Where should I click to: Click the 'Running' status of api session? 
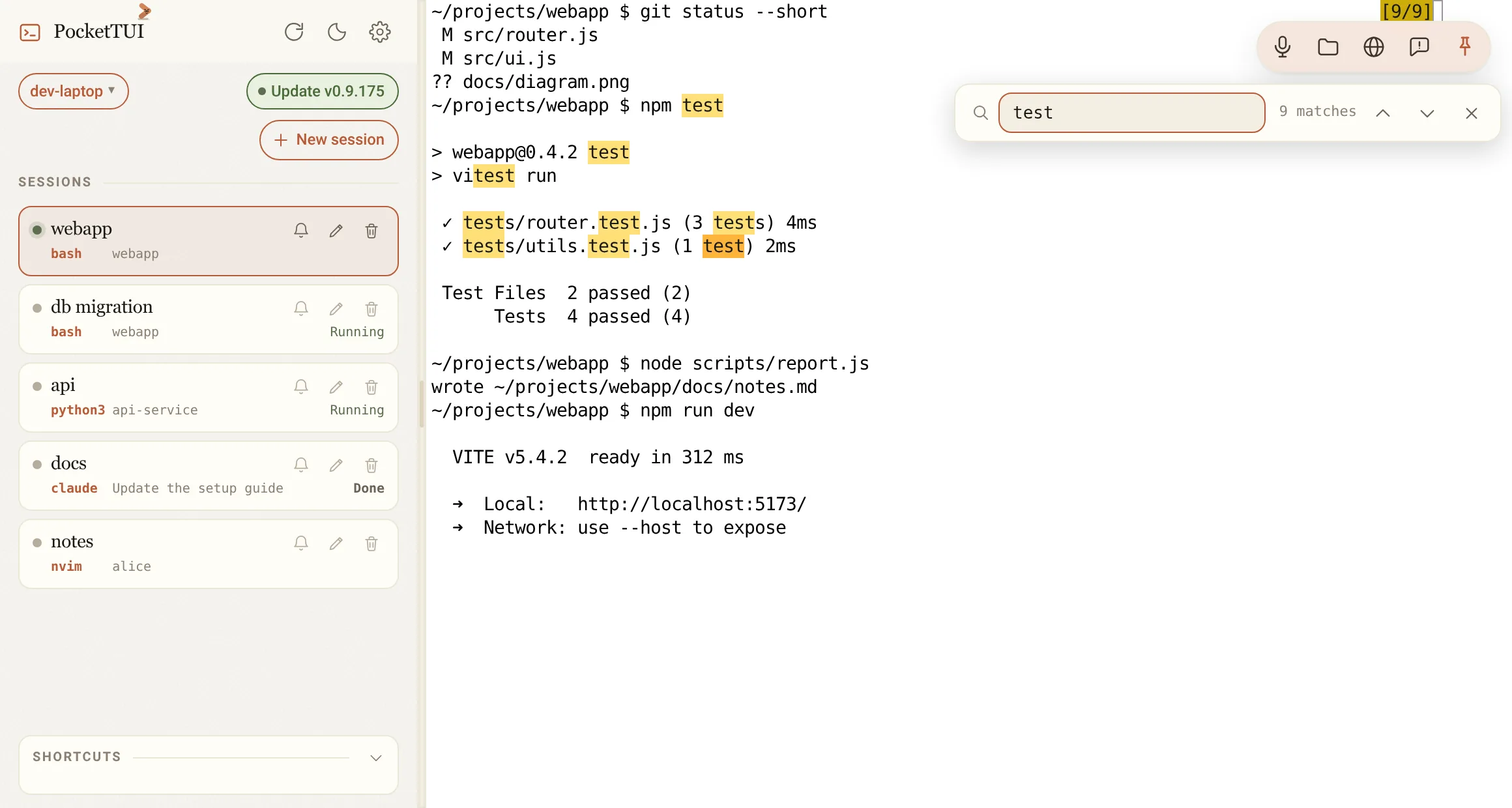357,410
